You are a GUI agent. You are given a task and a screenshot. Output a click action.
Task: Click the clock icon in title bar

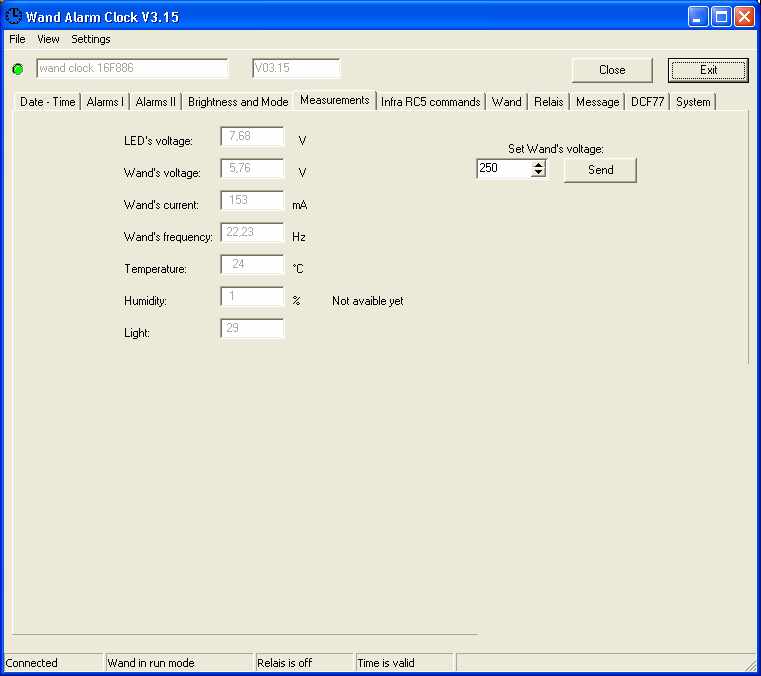coord(13,16)
